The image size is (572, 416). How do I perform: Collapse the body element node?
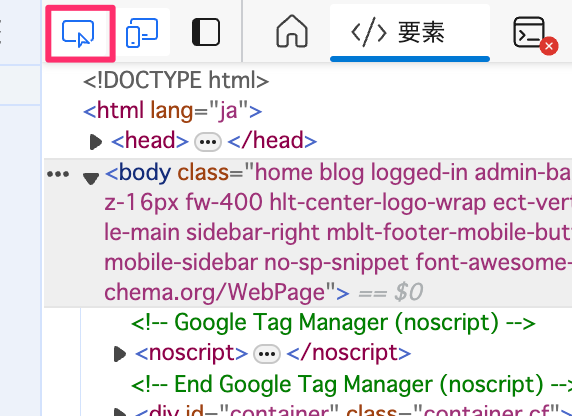pyautogui.click(x=91, y=178)
